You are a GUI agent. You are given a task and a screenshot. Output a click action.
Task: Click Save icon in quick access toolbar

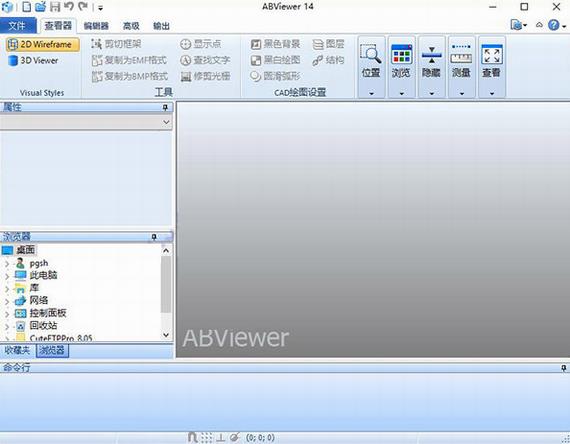pyautogui.click(x=55, y=7)
